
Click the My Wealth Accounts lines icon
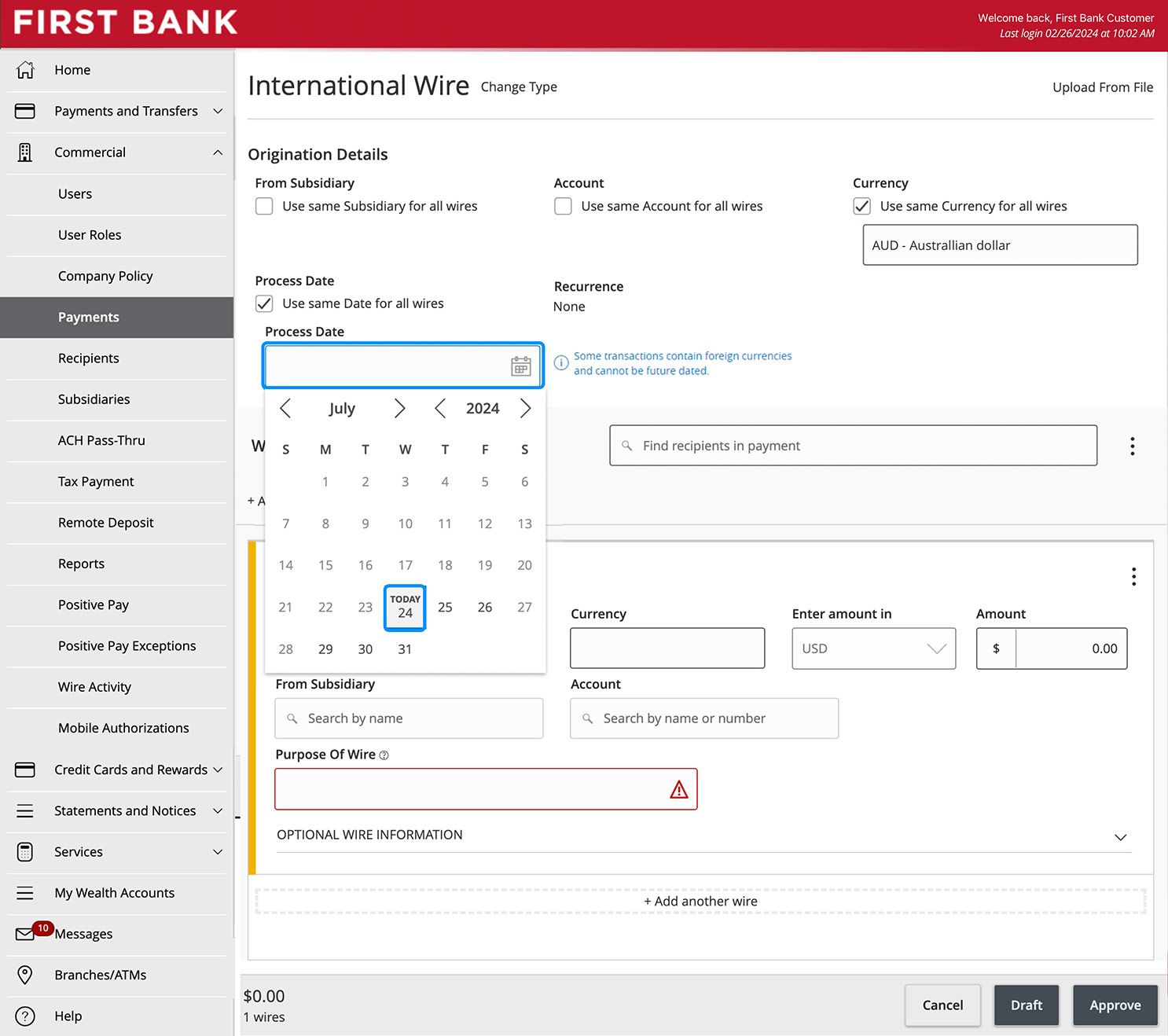pos(25,893)
